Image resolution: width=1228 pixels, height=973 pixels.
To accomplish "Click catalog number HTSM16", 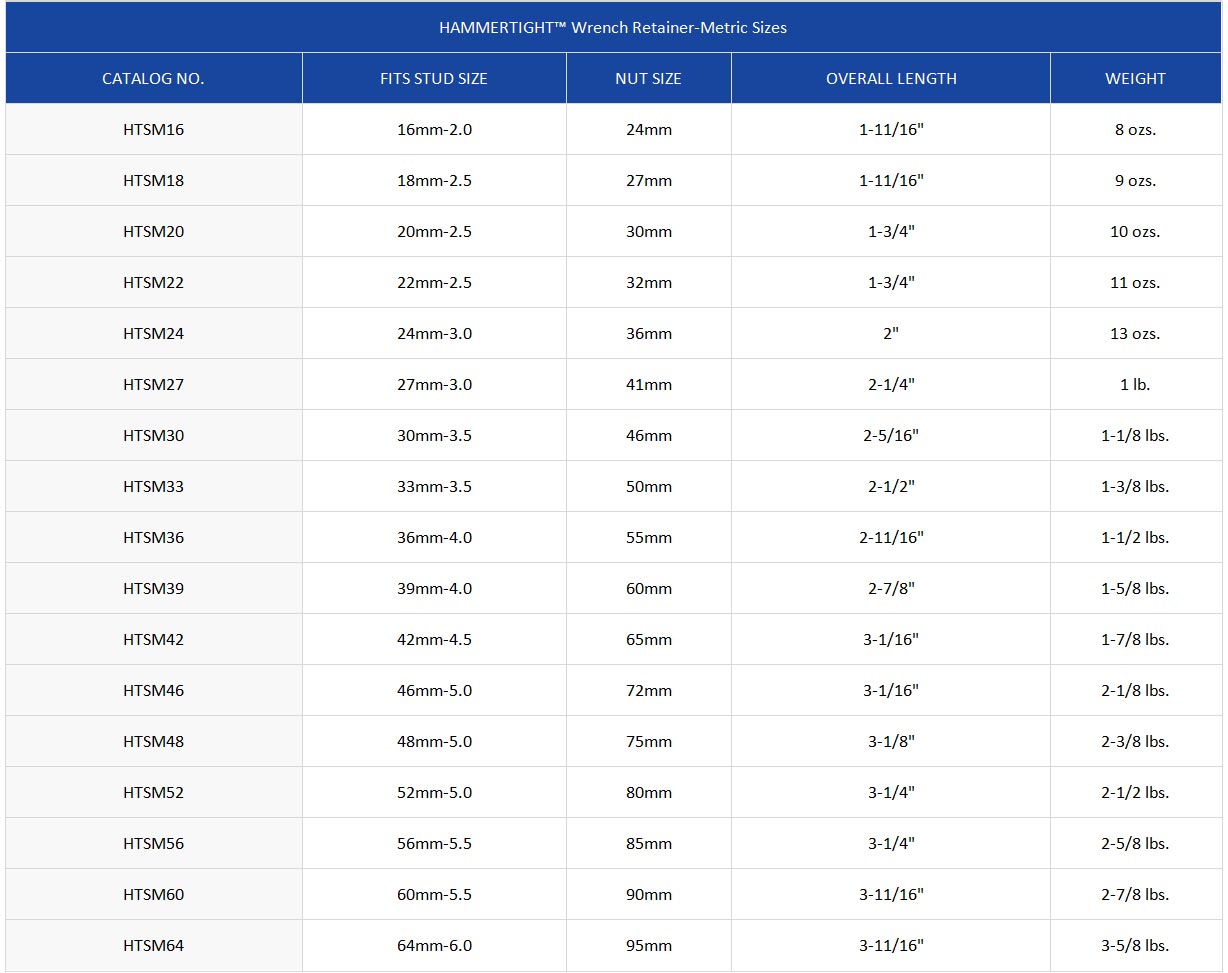I will point(154,130).
